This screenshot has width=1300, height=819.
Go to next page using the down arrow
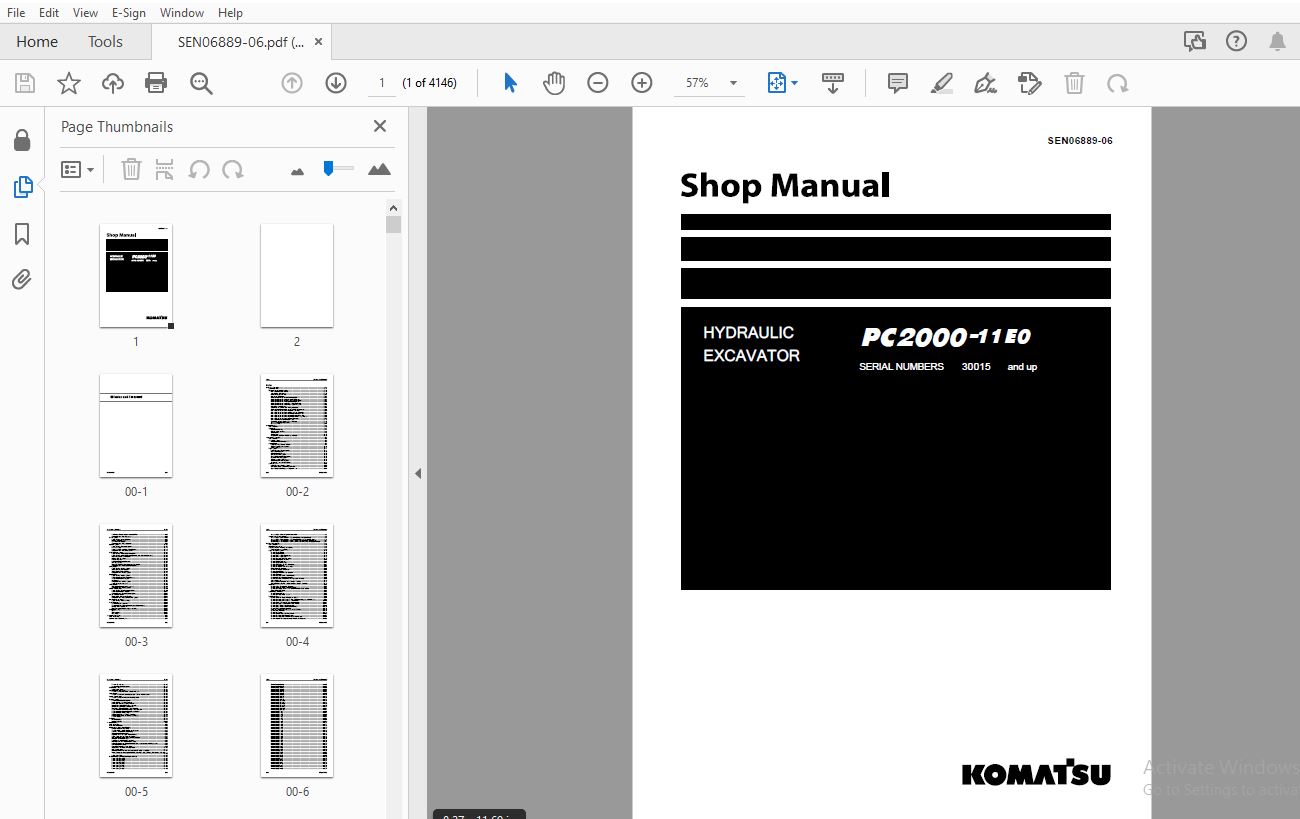click(x=336, y=83)
